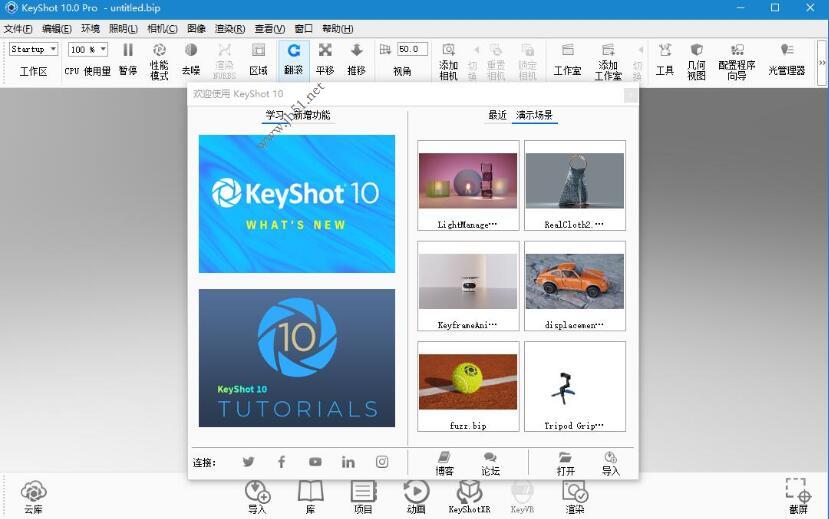Open the 渲染 render dialog
Viewport: 829px width, 519px height.
tap(575, 497)
